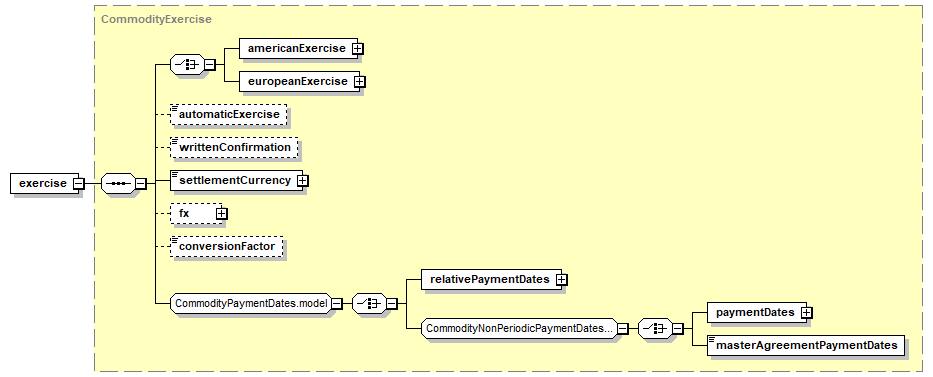
Task: Select the writtenConfirmation optional element
Action: click(x=234, y=147)
